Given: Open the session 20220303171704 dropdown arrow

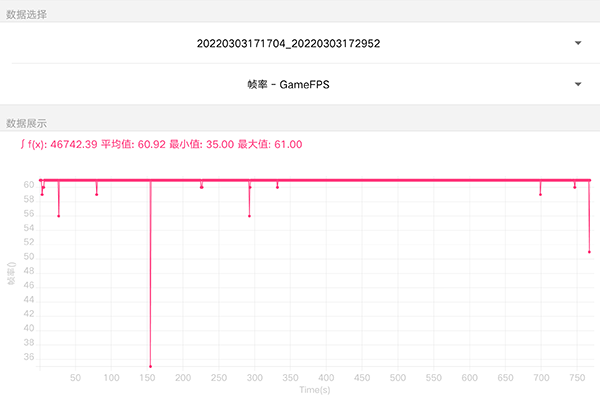Looking at the screenshot, I should click(578, 43).
